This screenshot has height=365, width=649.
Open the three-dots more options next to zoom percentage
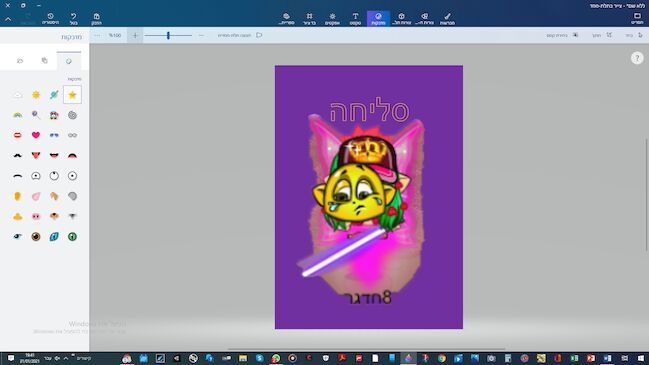(x=97, y=36)
